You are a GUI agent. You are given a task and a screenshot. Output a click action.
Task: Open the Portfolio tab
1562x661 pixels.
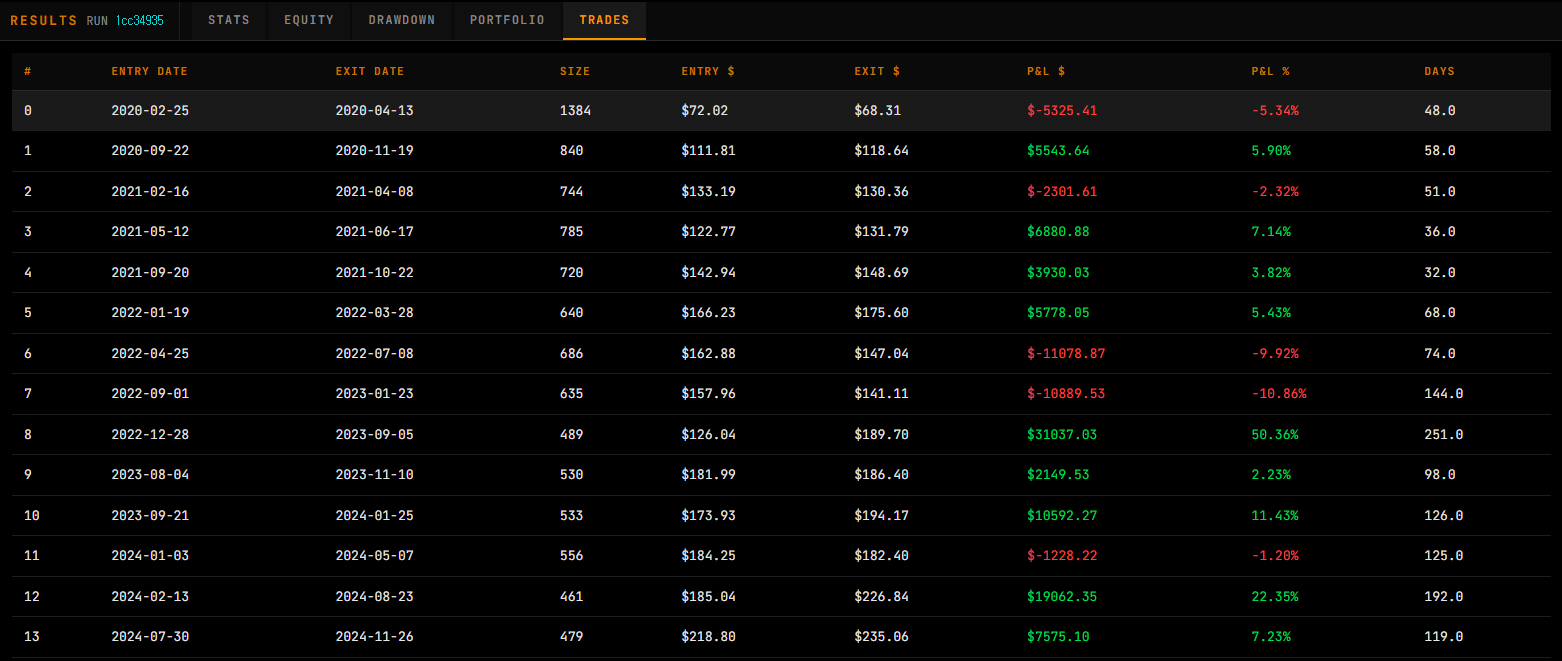click(x=507, y=20)
